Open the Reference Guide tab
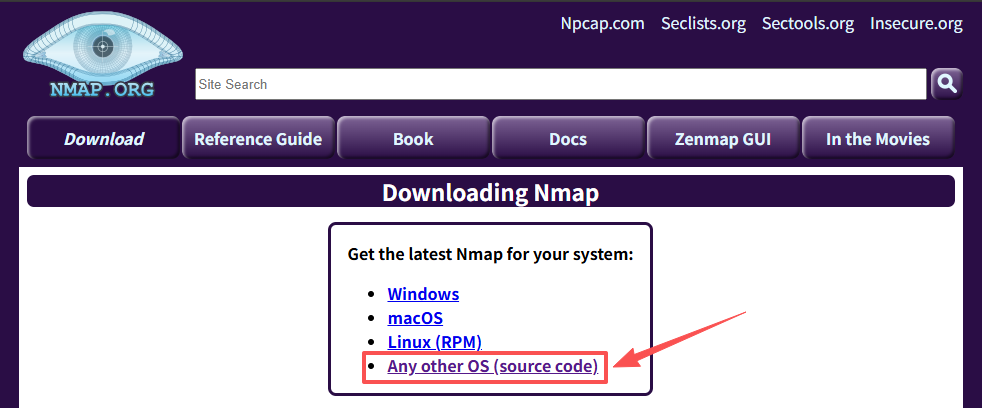Viewport: 982px width, 408px height. [258, 139]
